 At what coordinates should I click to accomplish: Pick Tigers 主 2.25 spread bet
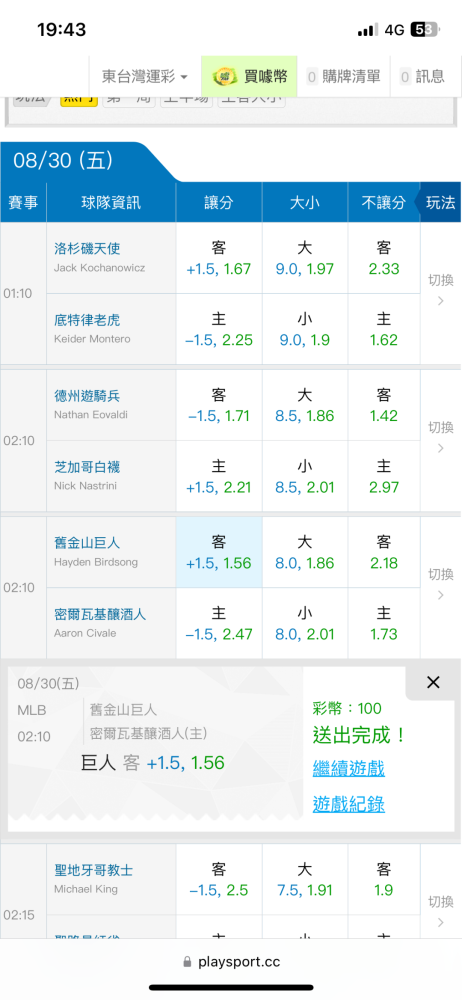[219, 329]
